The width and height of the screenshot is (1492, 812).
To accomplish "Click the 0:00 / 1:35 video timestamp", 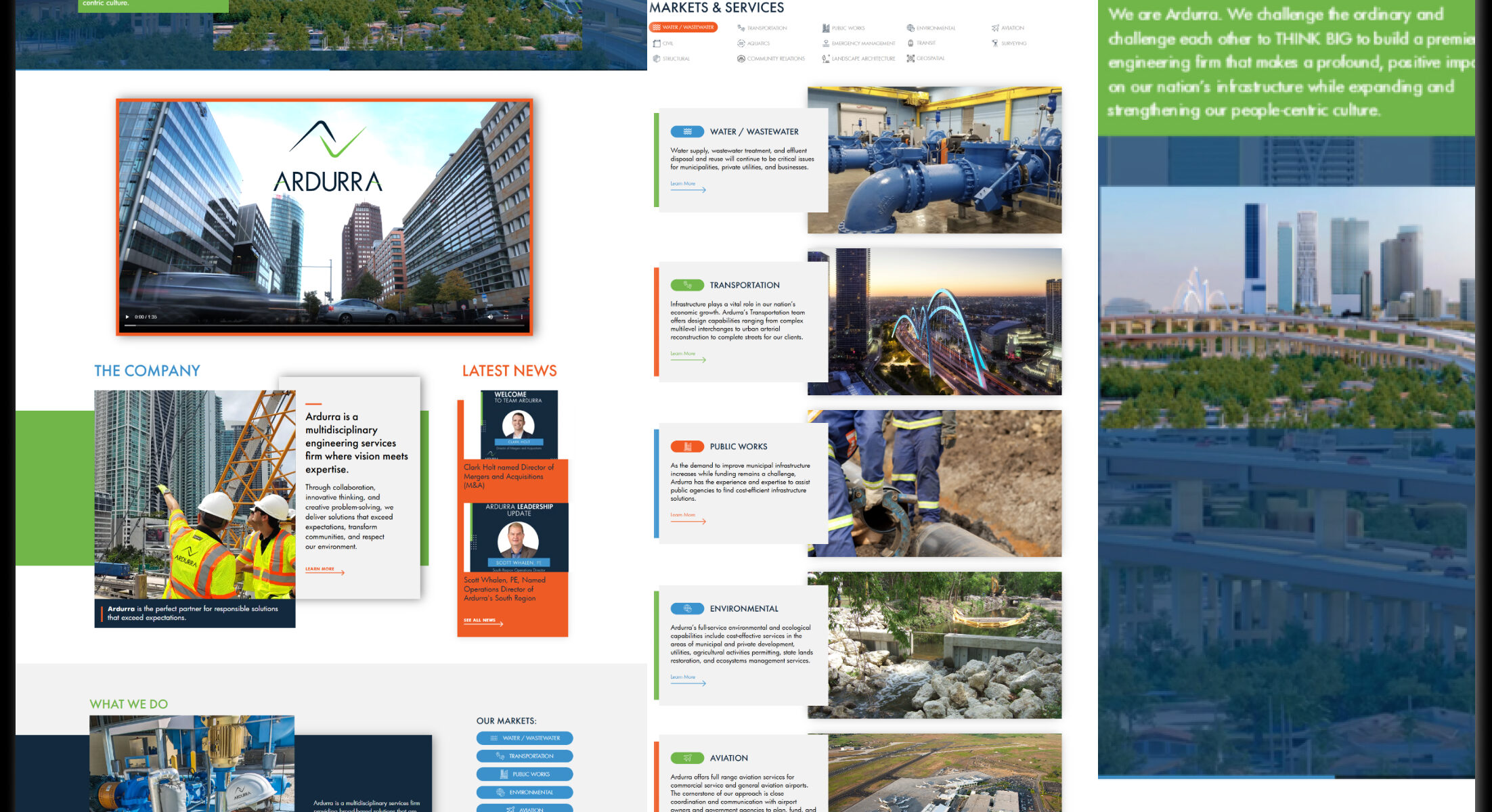I will (146, 317).
